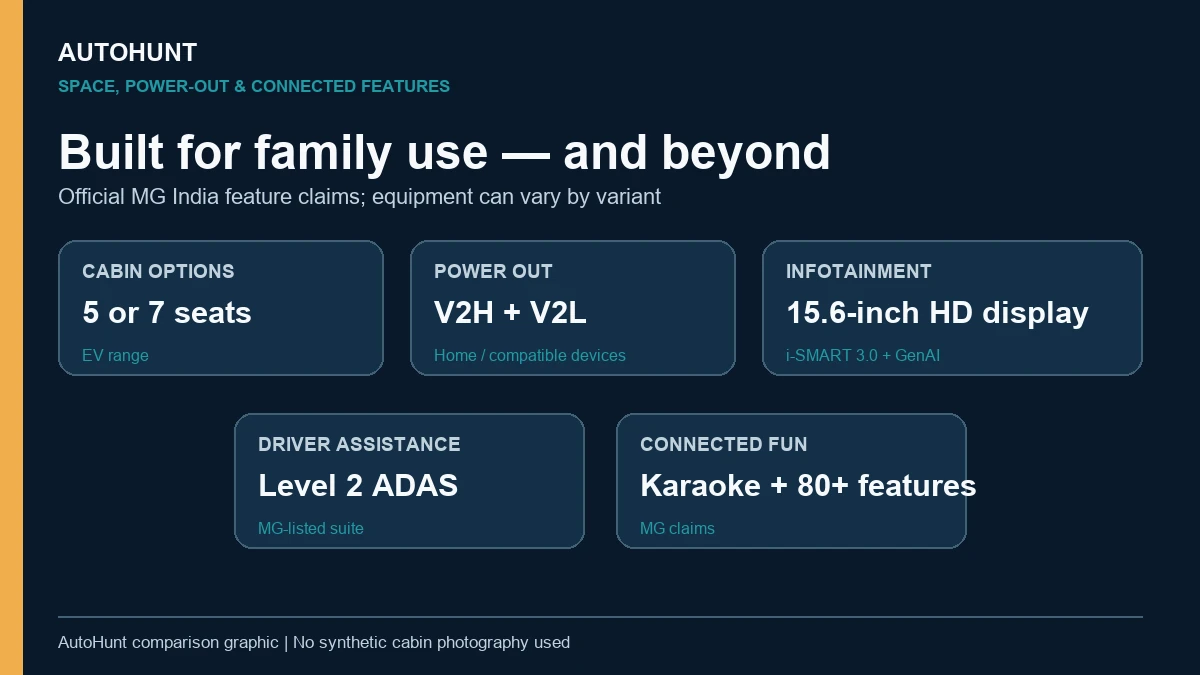The width and height of the screenshot is (1200, 675).
Task: Click the 'V2H + V2L' value
Action: tap(510, 313)
